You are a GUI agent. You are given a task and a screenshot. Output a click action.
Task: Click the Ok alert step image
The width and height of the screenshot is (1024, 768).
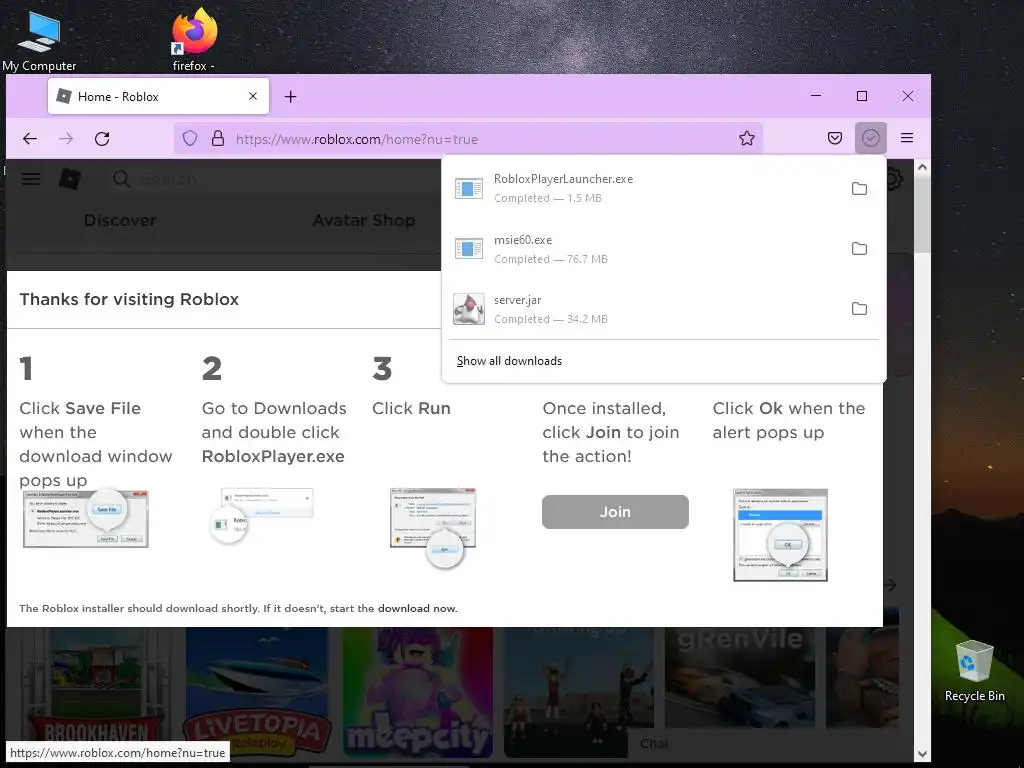click(x=780, y=535)
